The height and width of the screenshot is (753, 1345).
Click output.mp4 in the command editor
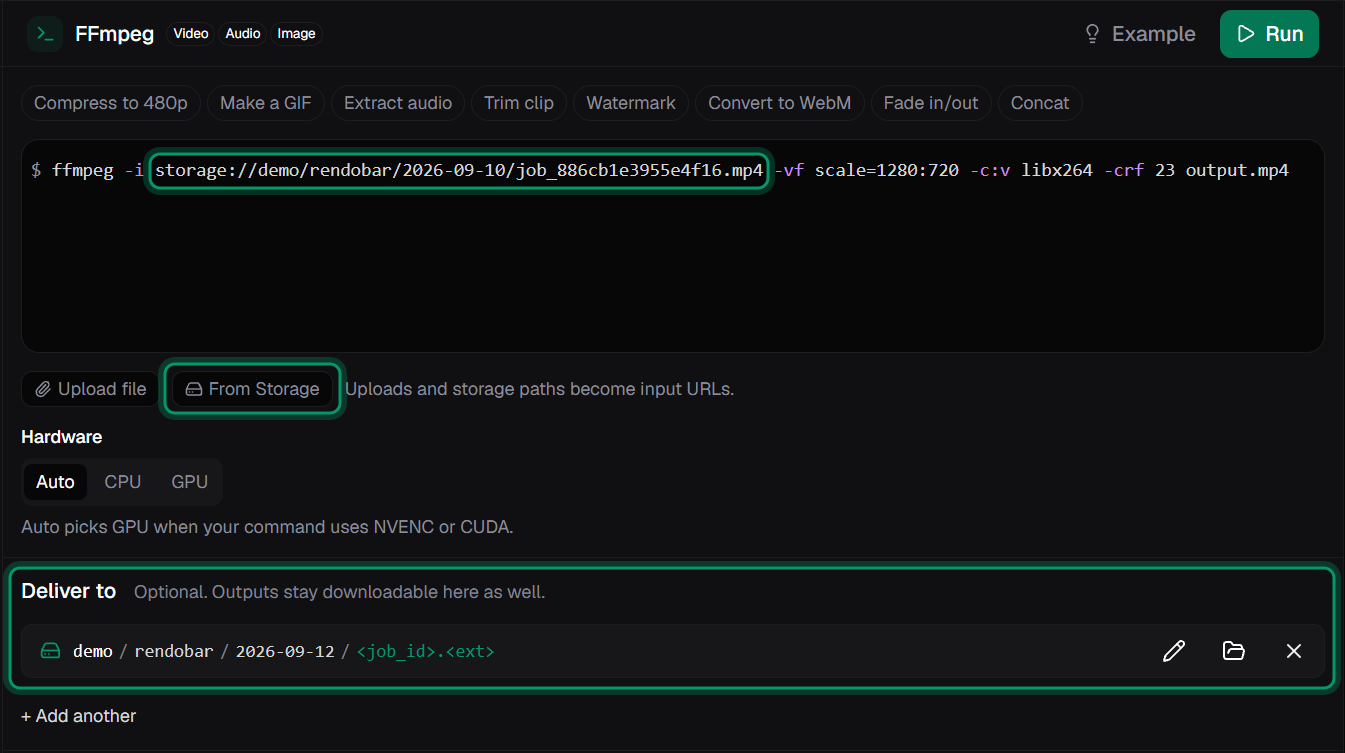click(x=1237, y=171)
